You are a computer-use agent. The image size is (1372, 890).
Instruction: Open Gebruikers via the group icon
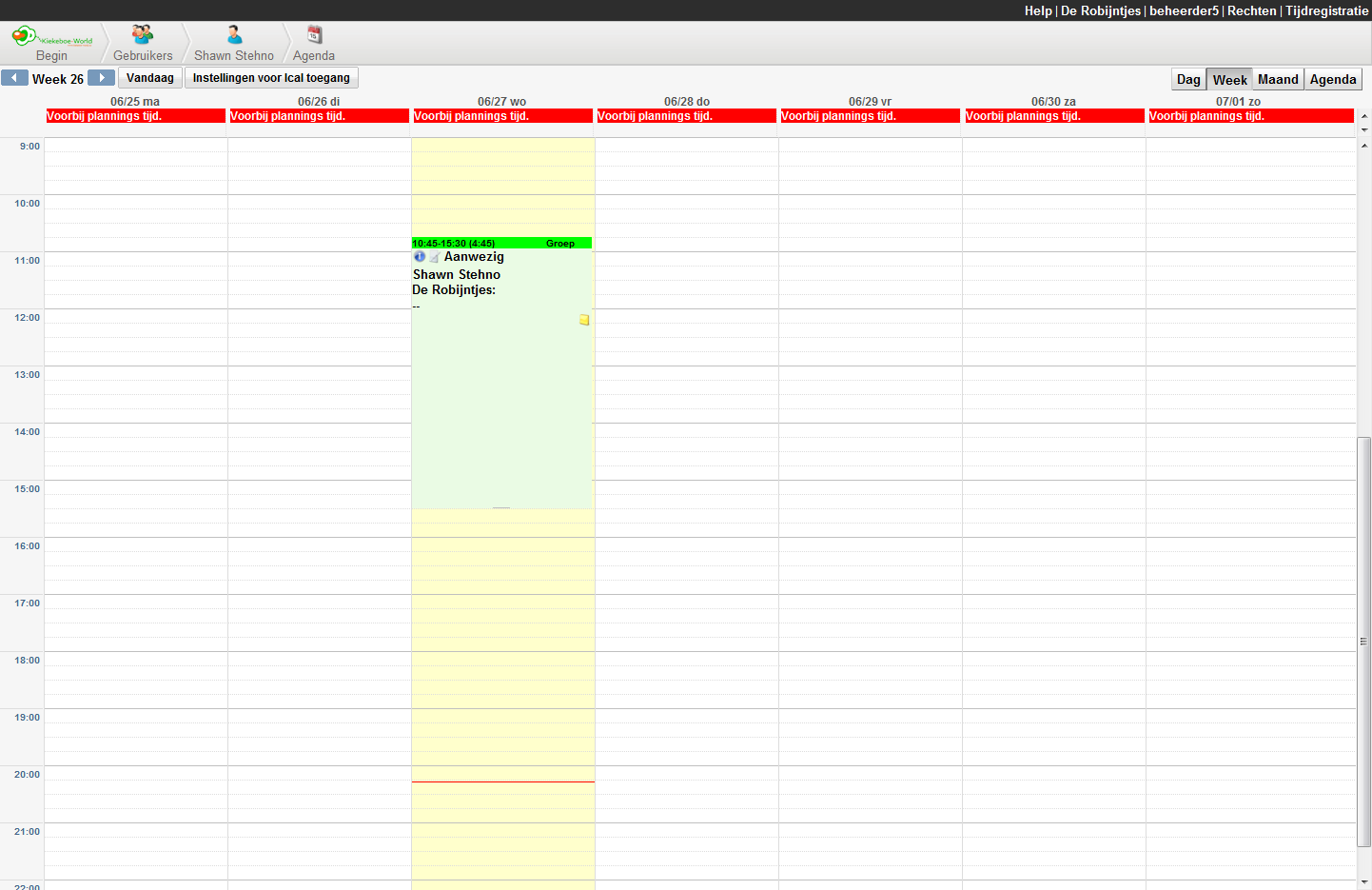point(143,35)
